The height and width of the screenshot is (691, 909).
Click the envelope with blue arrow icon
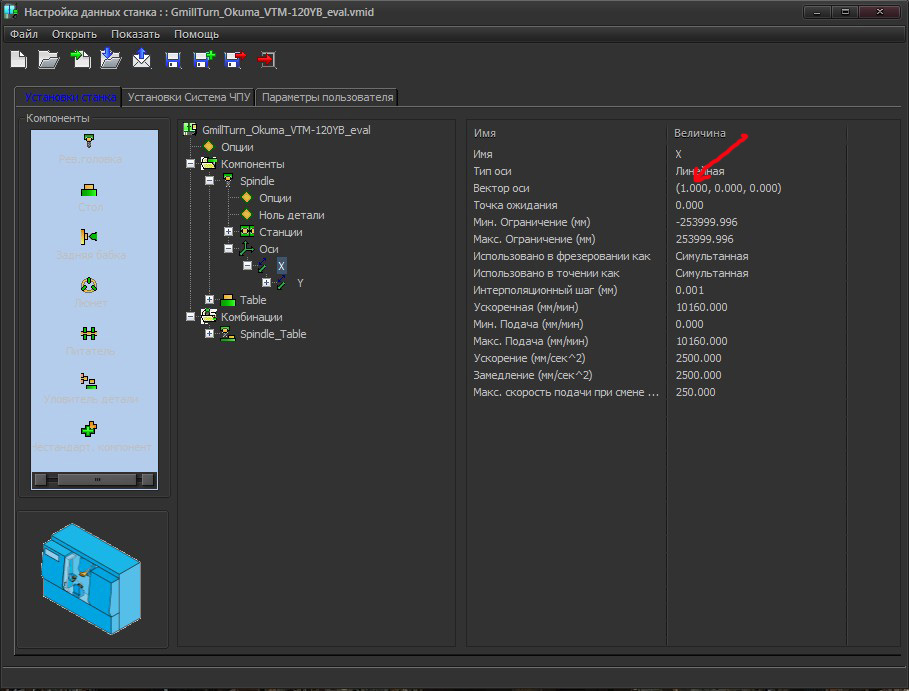pos(141,60)
